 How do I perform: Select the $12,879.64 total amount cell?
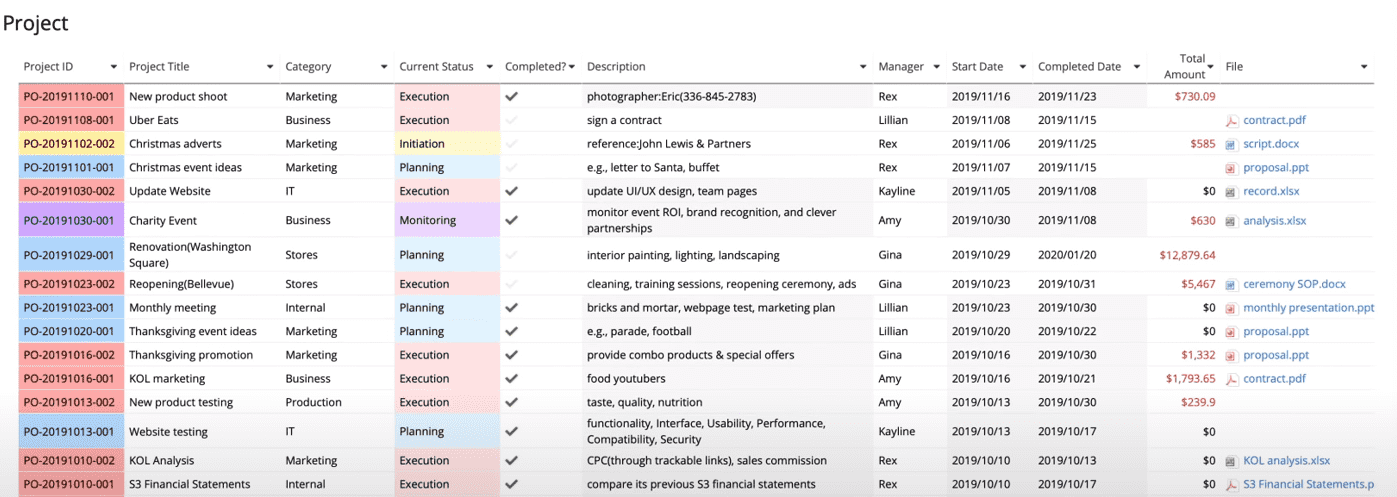[1187, 255]
